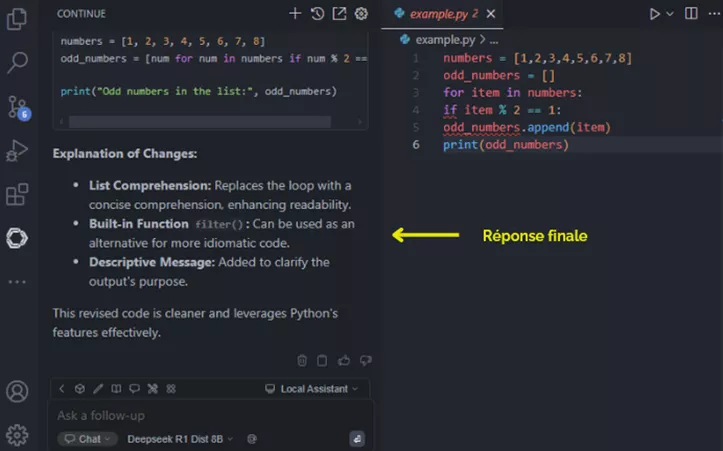The width and height of the screenshot is (723, 451).
Task: Open Continue settings gear in panel header
Action: [x=361, y=14]
